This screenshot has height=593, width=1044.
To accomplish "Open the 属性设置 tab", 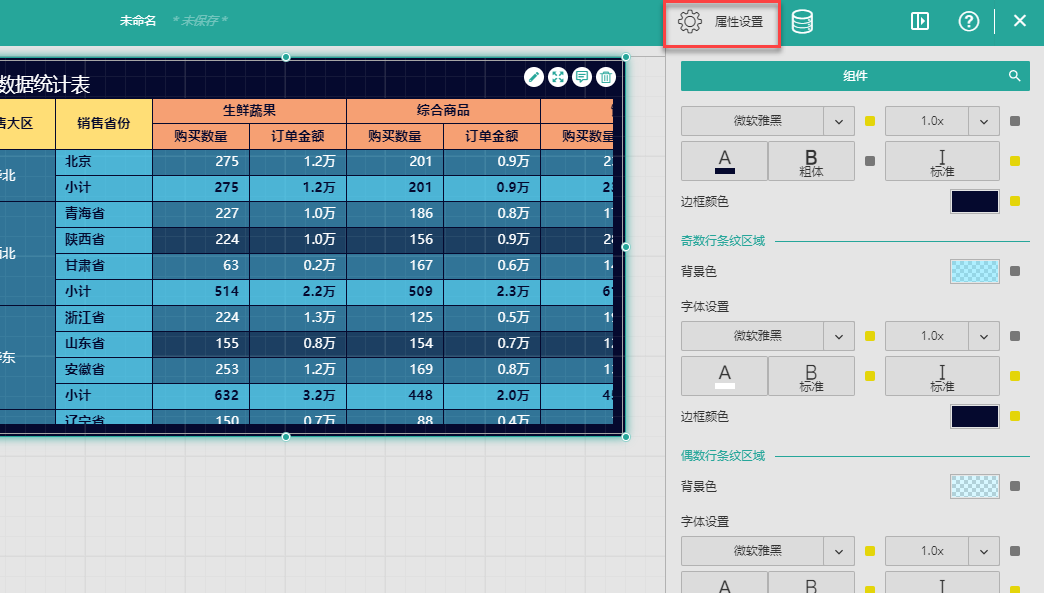I will point(724,22).
